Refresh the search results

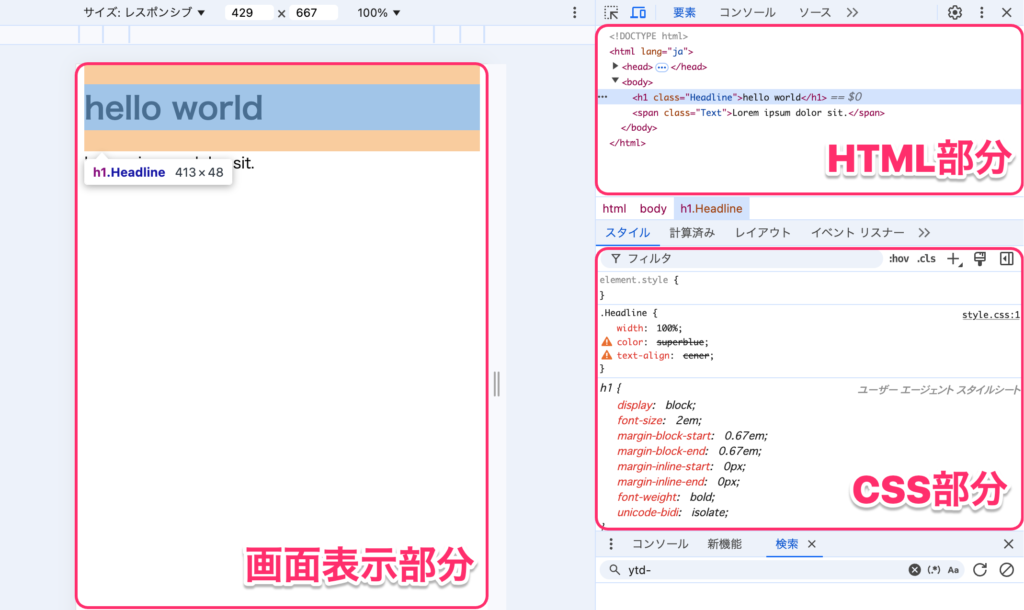point(980,569)
